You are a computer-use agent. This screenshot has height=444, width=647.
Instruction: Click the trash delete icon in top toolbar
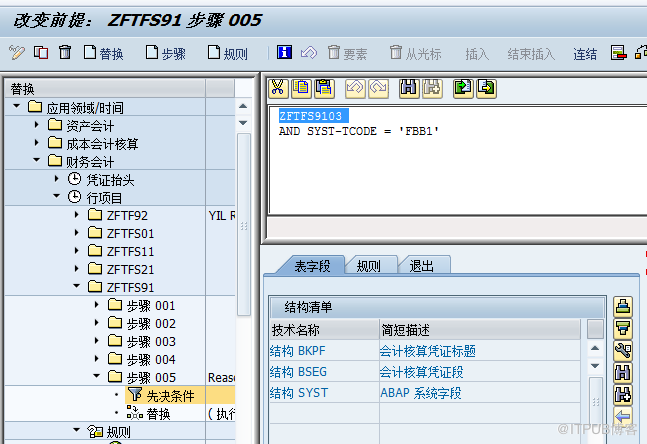[x=65, y=53]
